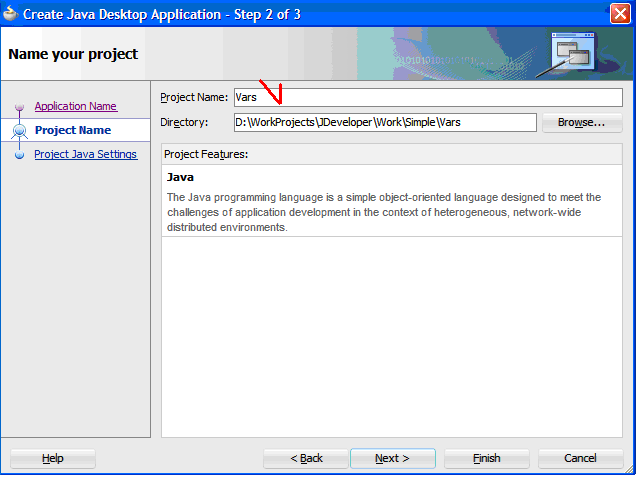Screen dimensions: 637x477
Task: Go back with the < Back button
Action: click(306, 458)
